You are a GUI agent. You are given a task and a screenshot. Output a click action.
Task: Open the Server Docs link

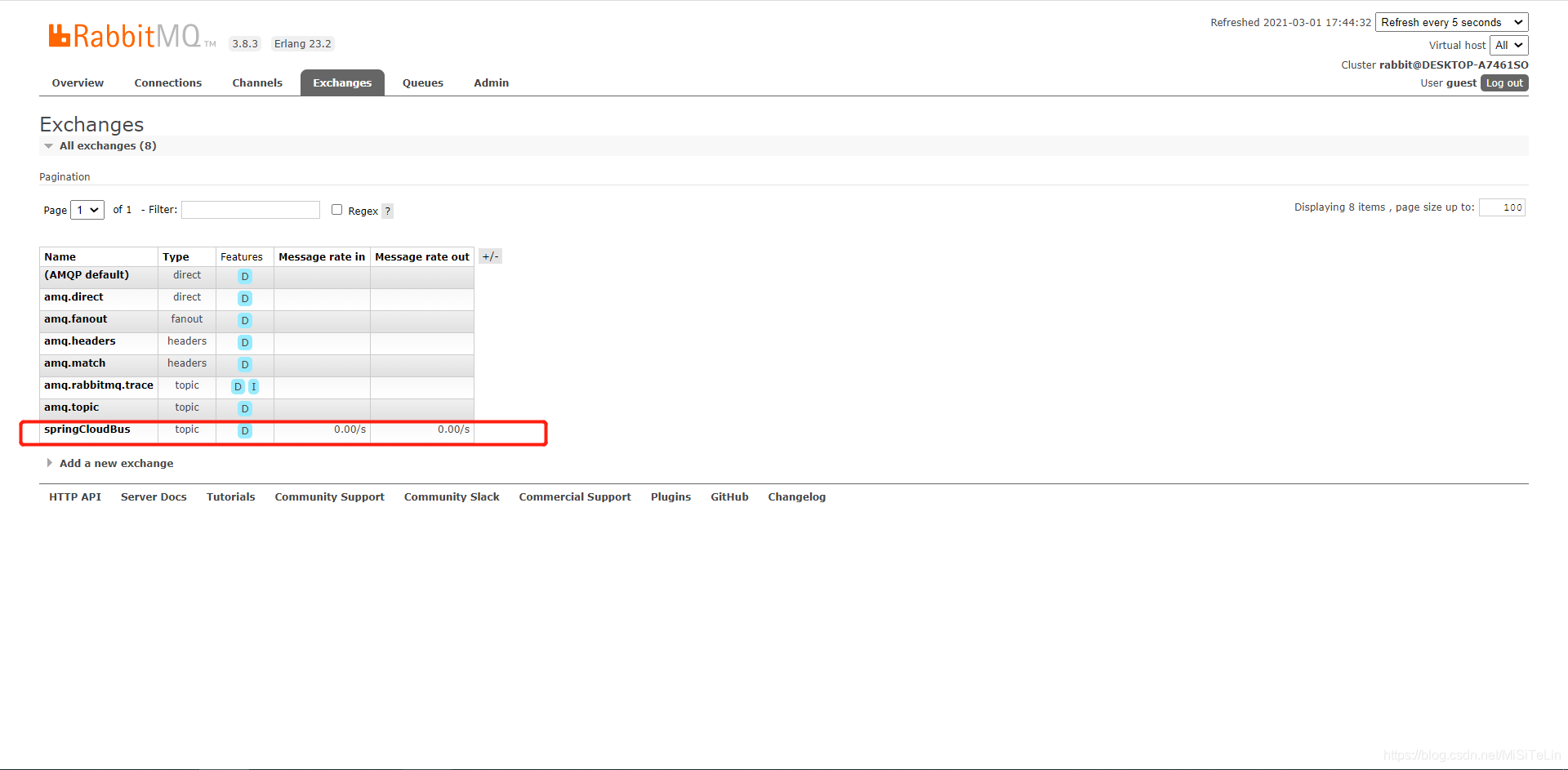coord(154,496)
